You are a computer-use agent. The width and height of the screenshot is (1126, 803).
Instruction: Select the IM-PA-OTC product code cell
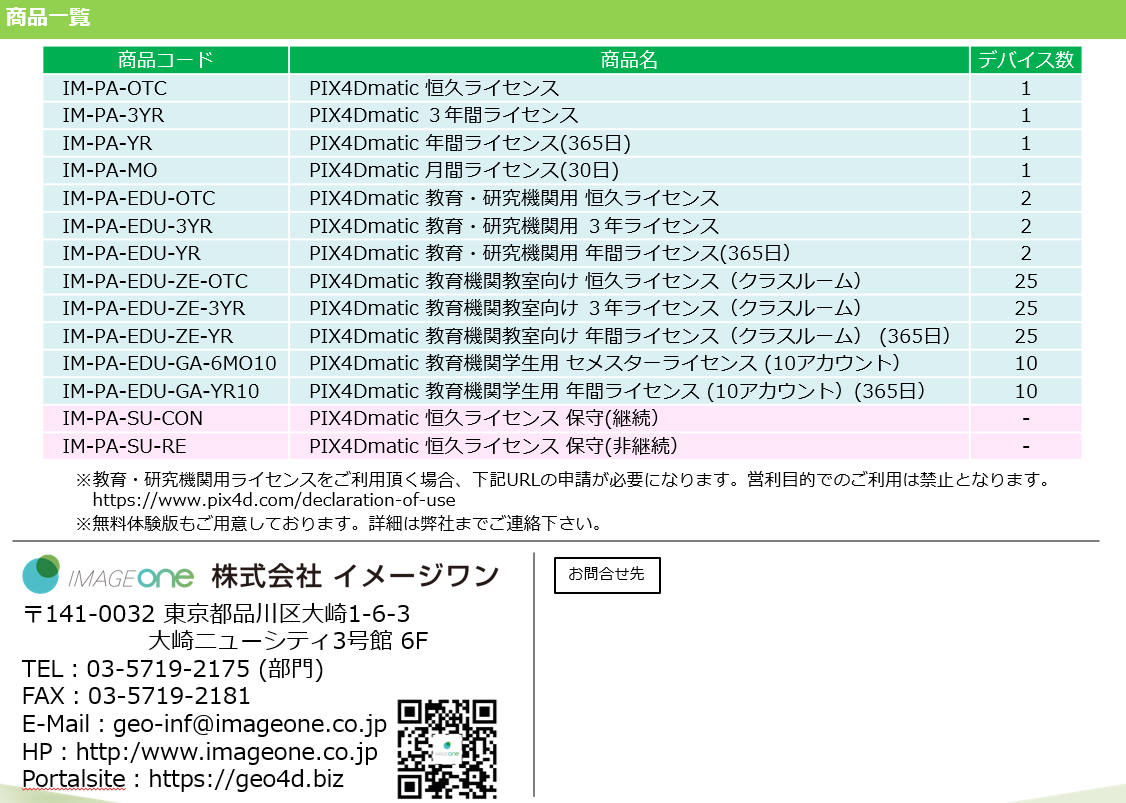(115, 88)
